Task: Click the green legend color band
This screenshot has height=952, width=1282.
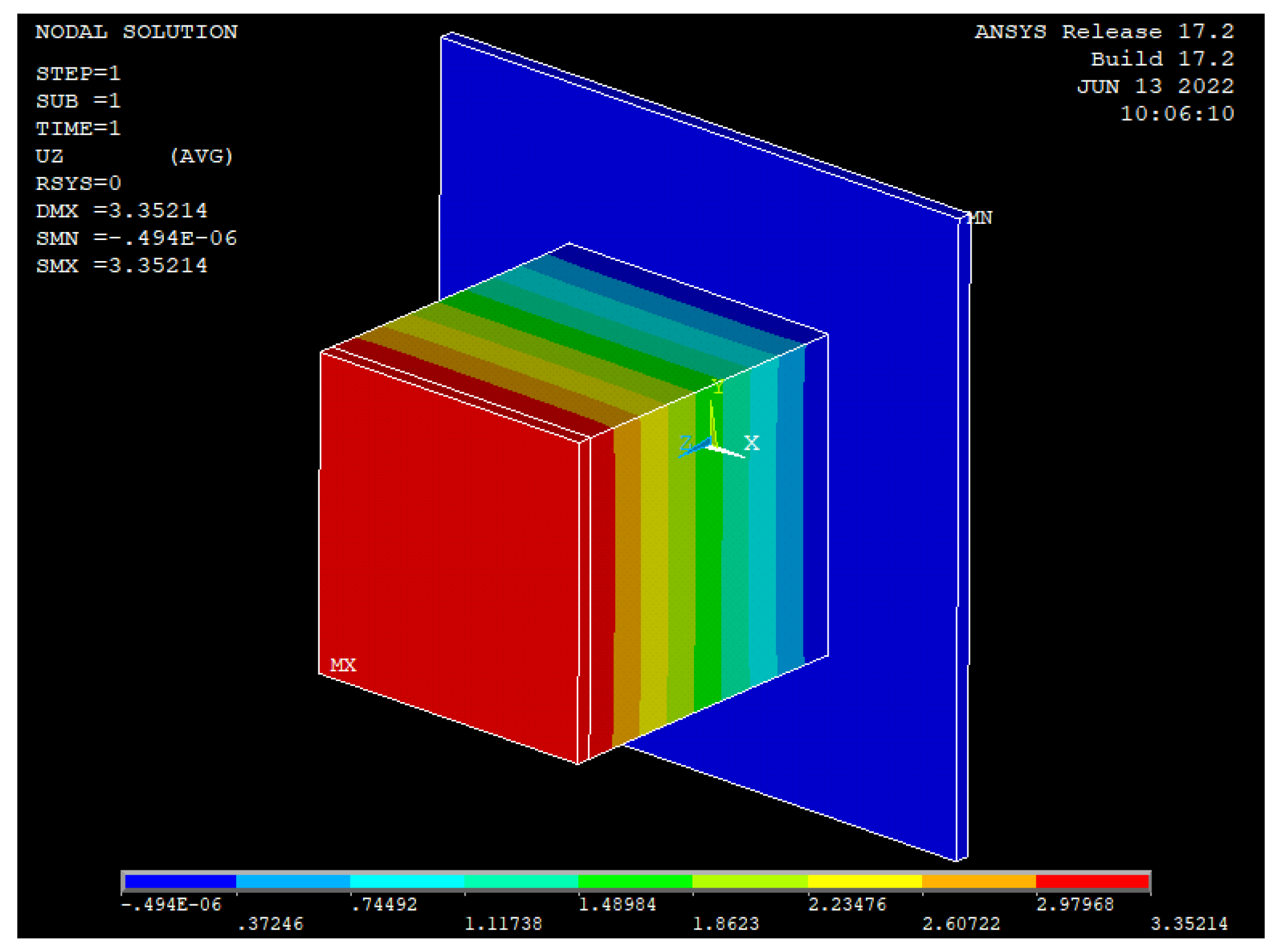Action: pos(635,881)
